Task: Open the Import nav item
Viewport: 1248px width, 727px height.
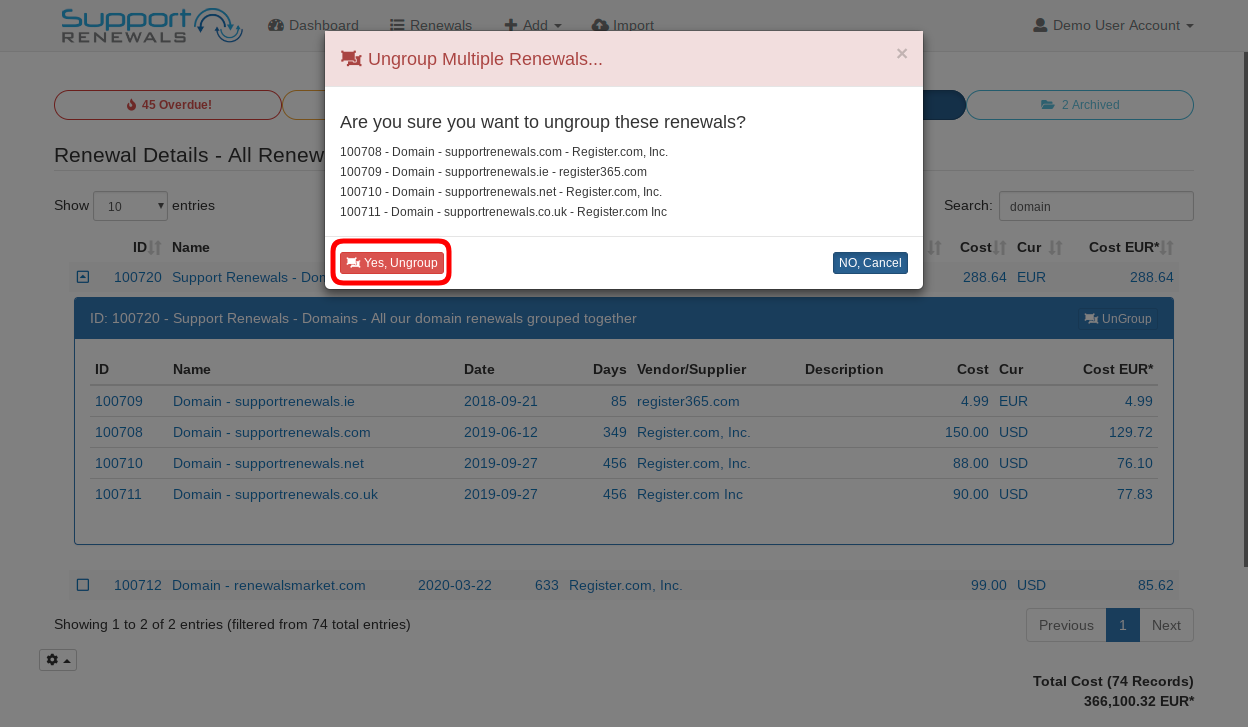Action: (623, 25)
